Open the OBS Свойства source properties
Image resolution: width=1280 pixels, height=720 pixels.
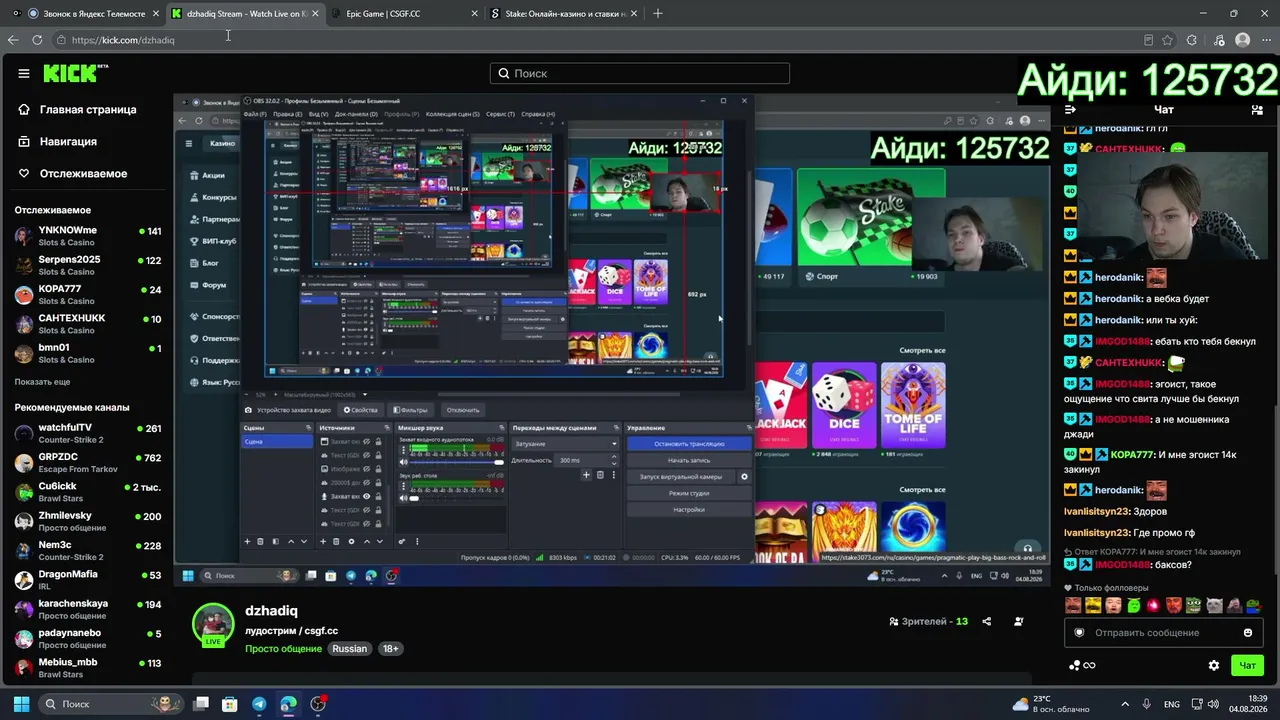(x=361, y=410)
